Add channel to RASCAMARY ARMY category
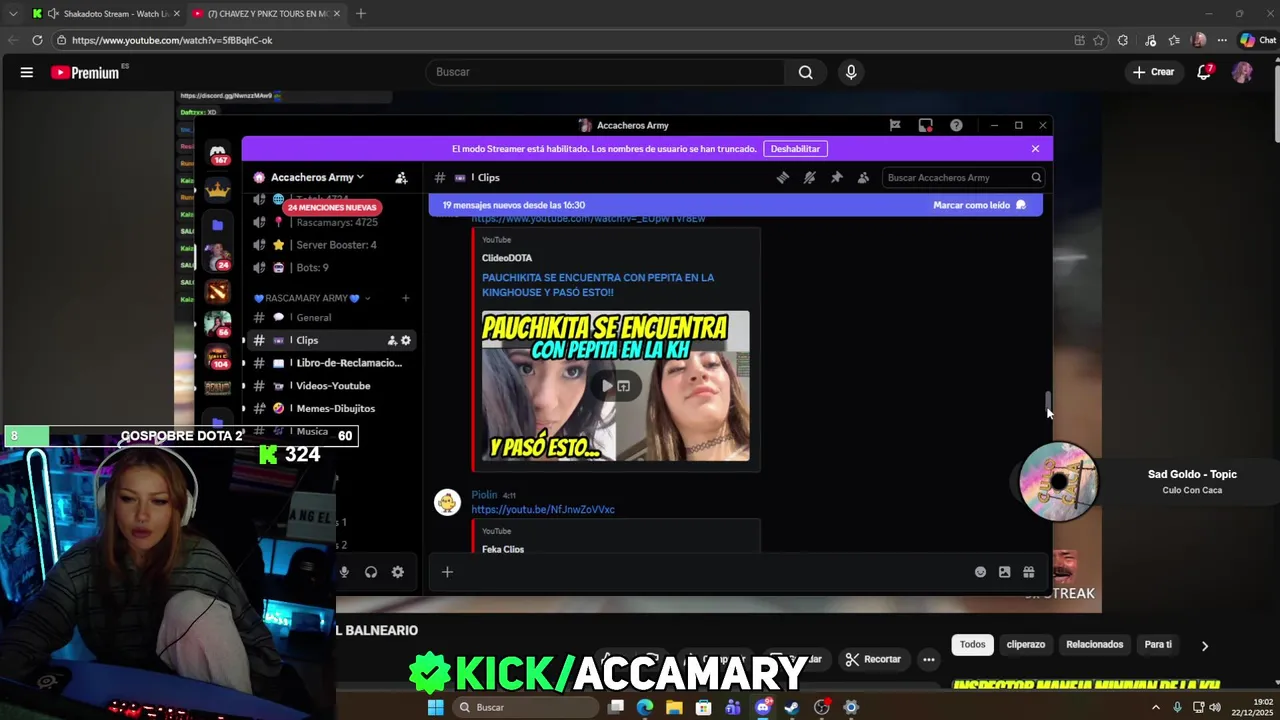 point(405,298)
